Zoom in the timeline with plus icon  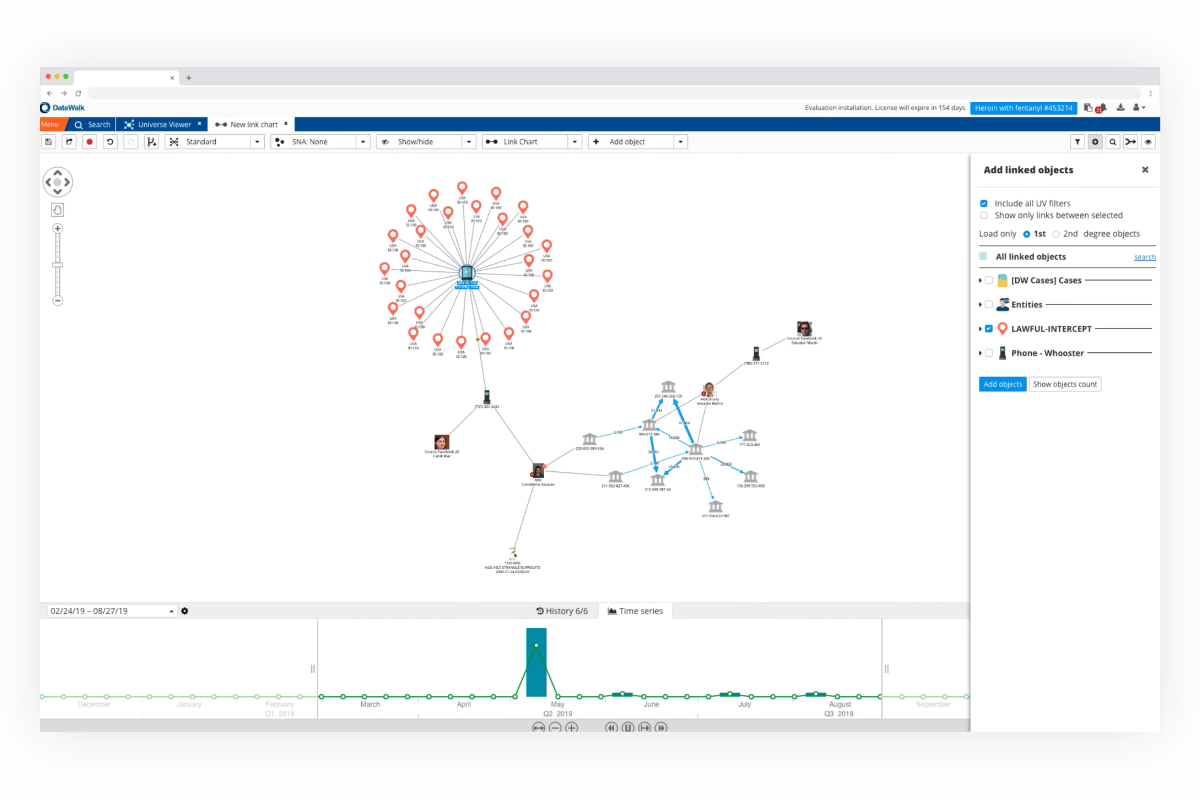click(x=572, y=727)
